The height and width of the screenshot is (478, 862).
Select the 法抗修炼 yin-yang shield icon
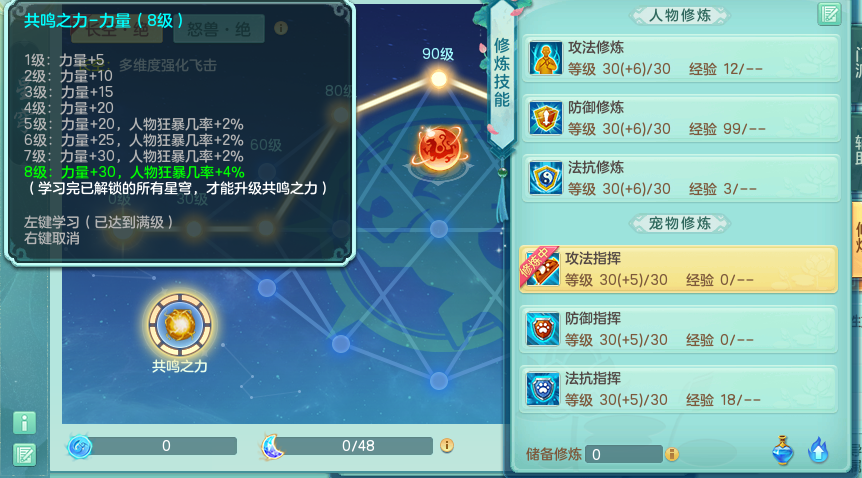tap(545, 178)
